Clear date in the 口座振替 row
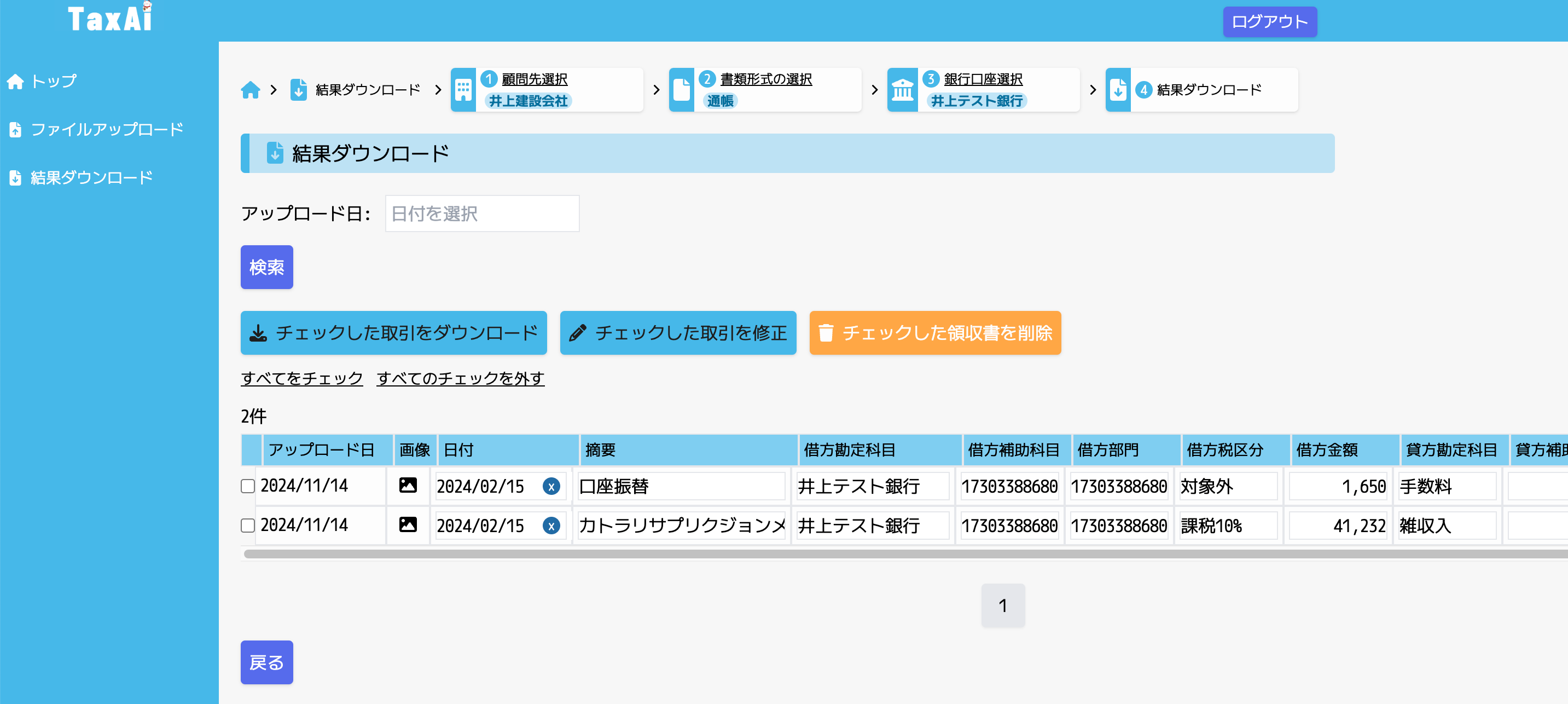 pyautogui.click(x=551, y=486)
